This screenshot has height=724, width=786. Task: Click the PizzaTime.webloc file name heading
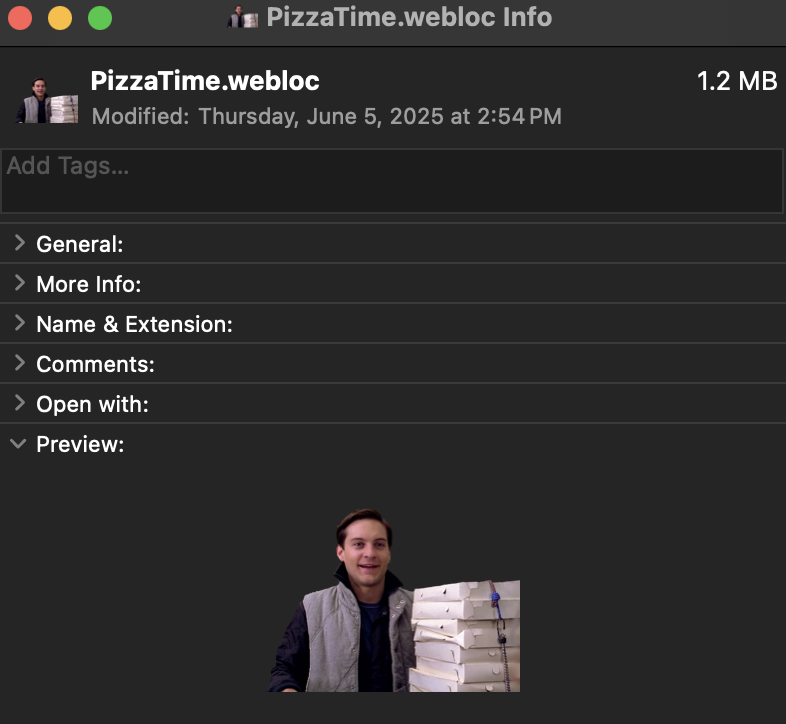tap(205, 80)
